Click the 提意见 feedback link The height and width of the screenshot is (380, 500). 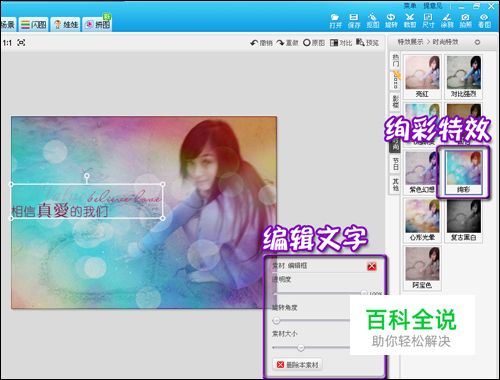[x=433, y=6]
